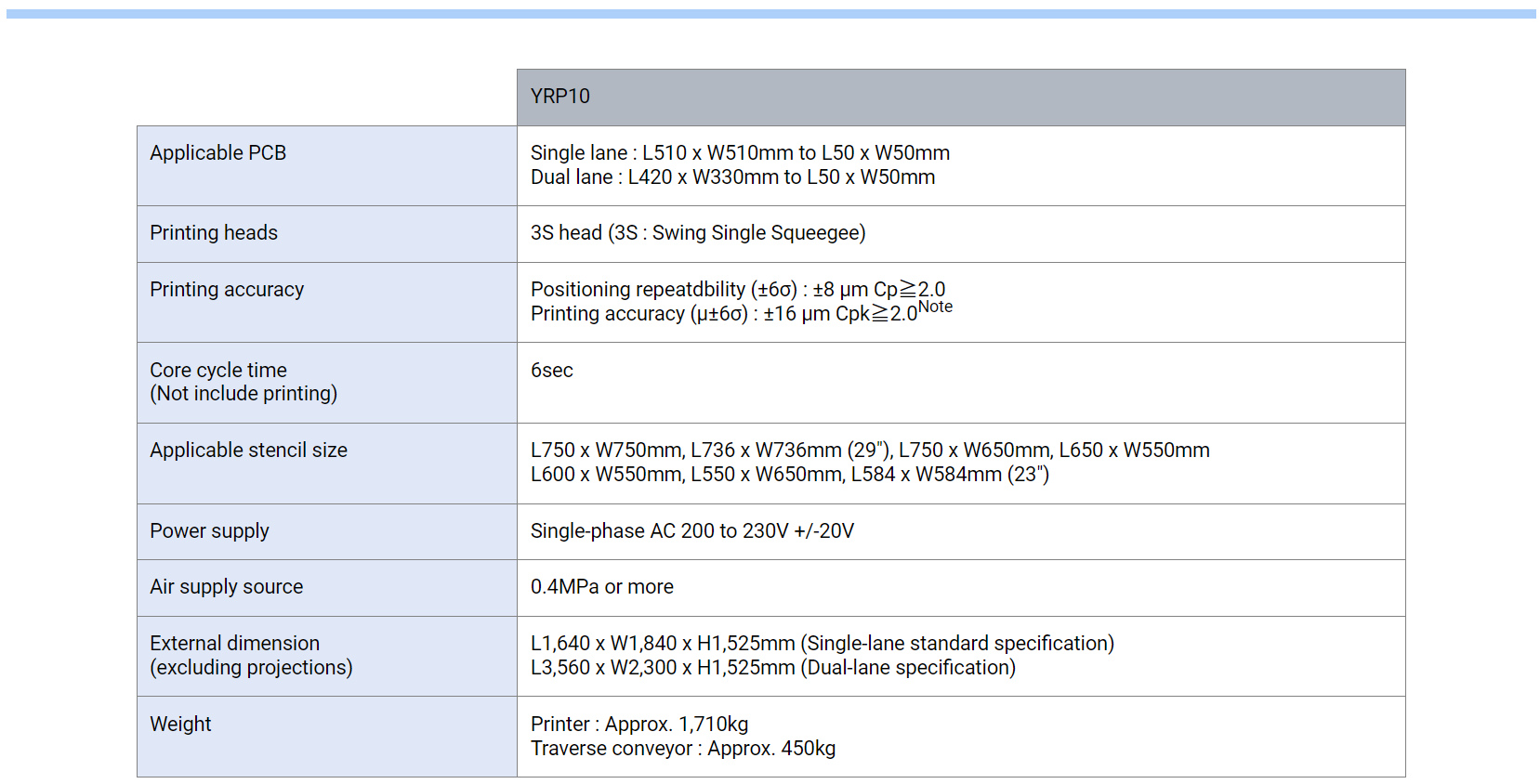
Task: Select the Printing heads row label
Action: coord(214,233)
